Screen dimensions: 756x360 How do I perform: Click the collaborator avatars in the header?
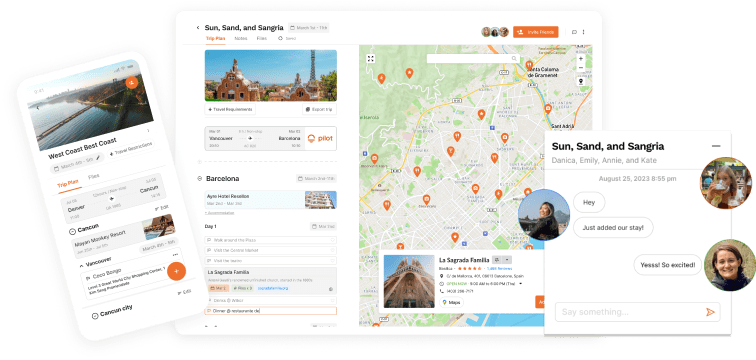pyautogui.click(x=495, y=32)
